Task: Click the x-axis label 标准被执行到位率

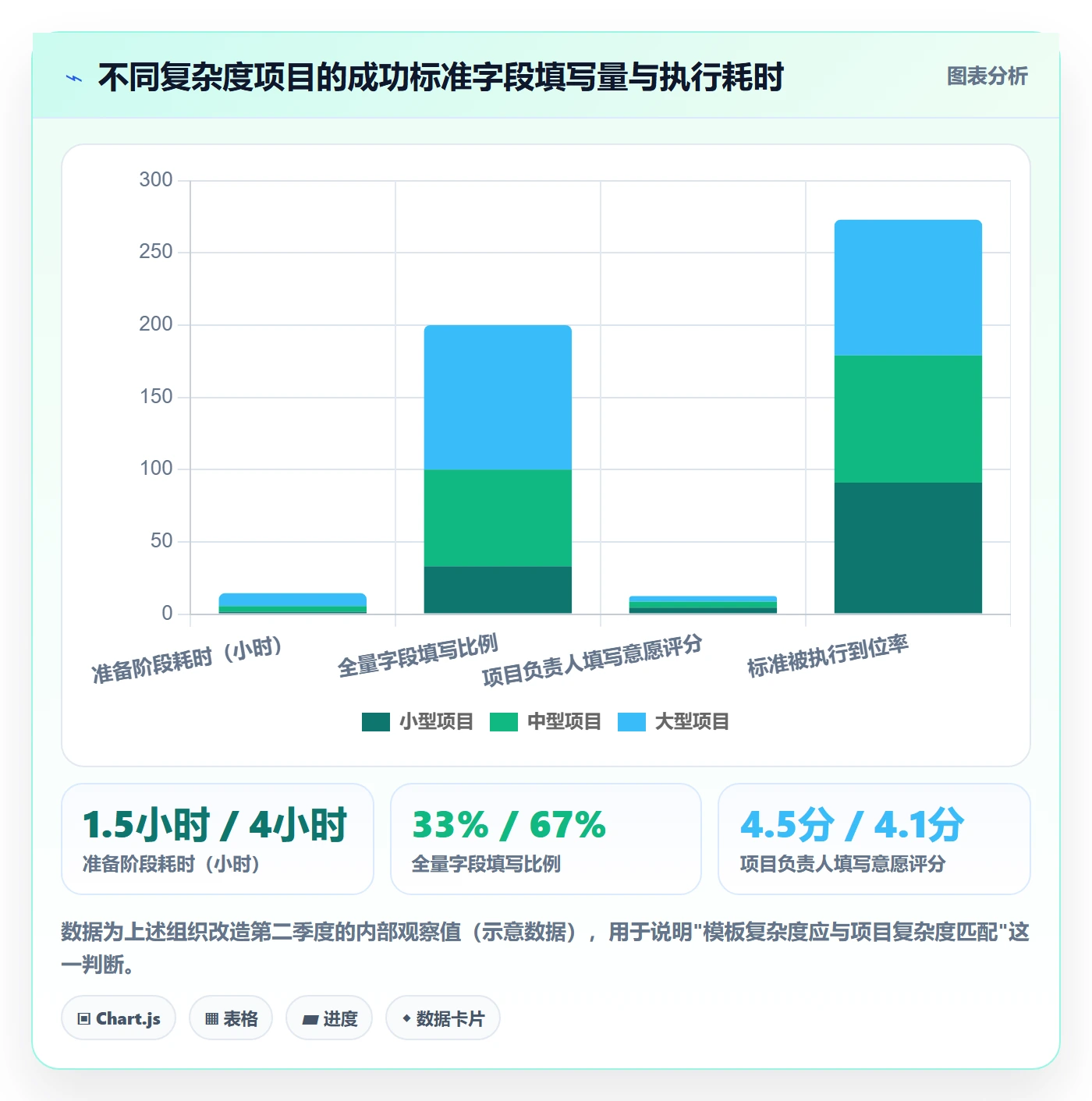Action: [x=828, y=656]
